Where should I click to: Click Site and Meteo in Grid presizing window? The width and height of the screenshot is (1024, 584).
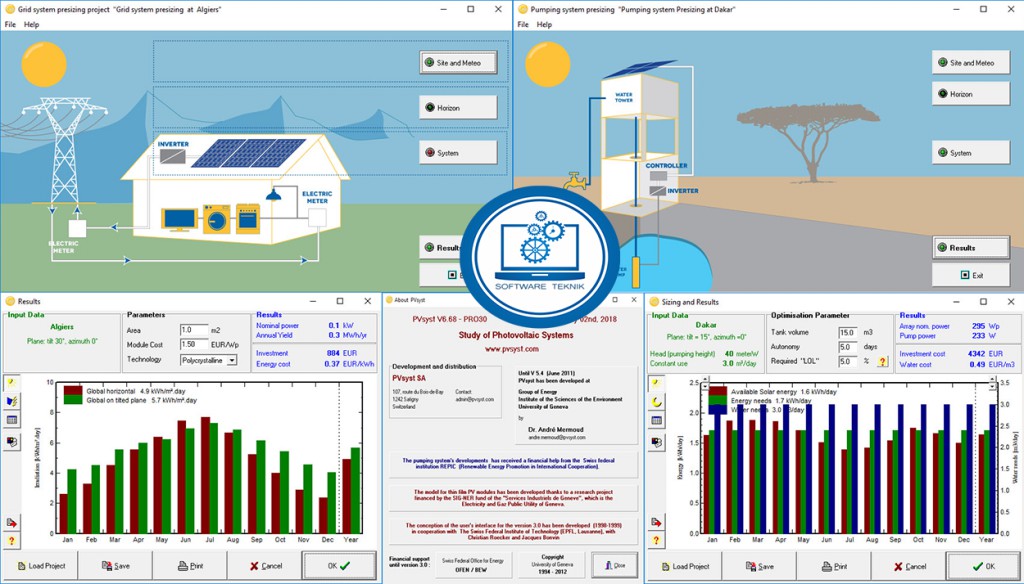click(x=458, y=63)
